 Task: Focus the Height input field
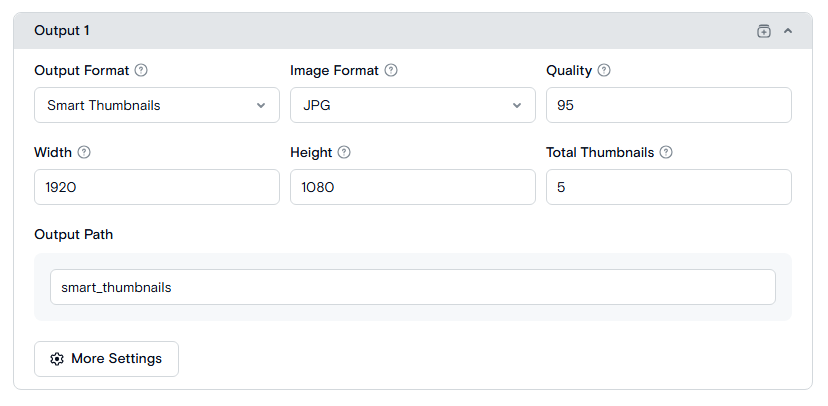[x=412, y=187]
